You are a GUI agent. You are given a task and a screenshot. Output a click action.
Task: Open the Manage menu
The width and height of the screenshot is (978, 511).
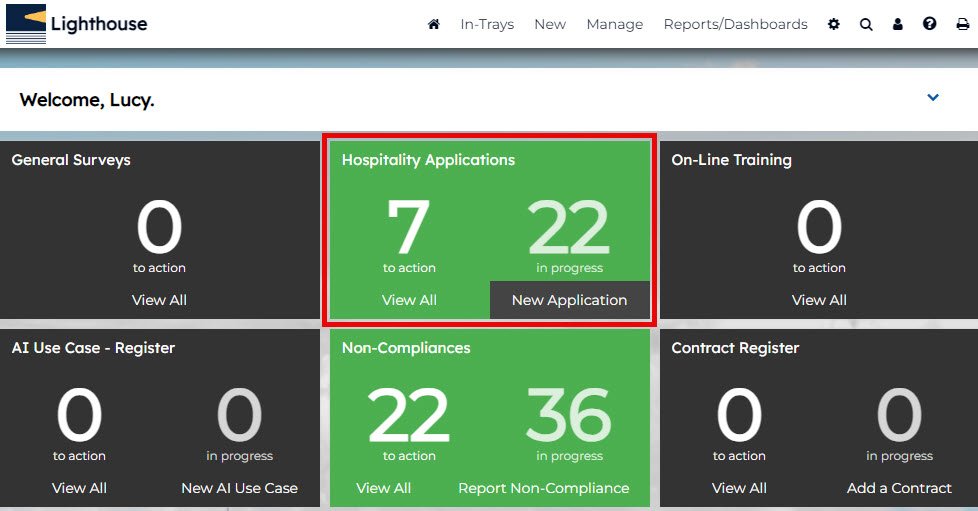coord(614,24)
